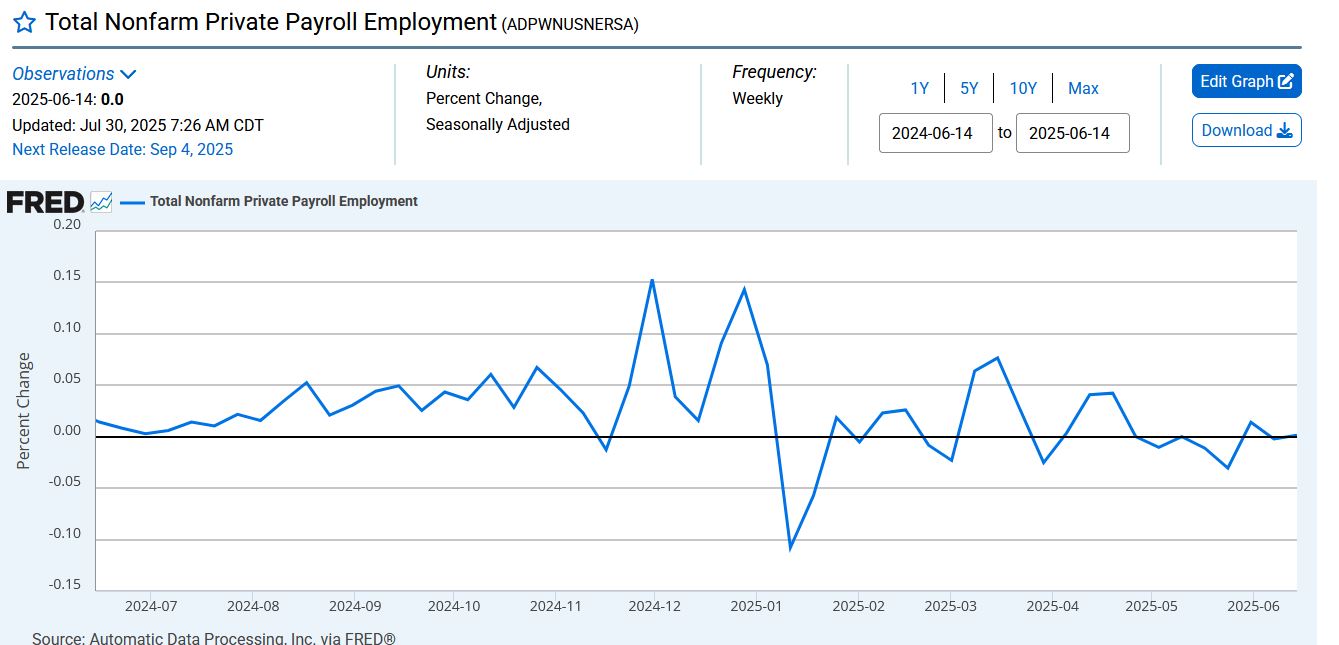Toggle the Total Nonfarm Private Payroll legend label
Screen dimensions: 1339x645
pyautogui.click(x=283, y=202)
